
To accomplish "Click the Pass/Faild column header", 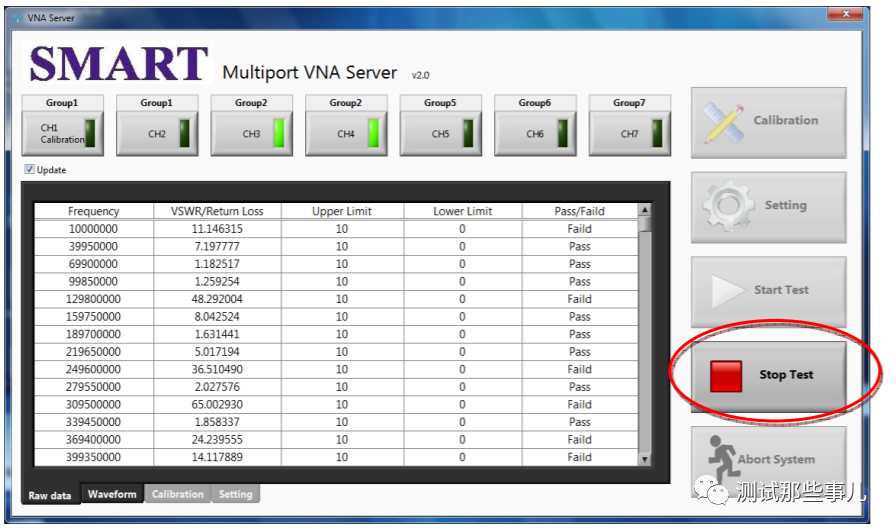I will [579, 211].
